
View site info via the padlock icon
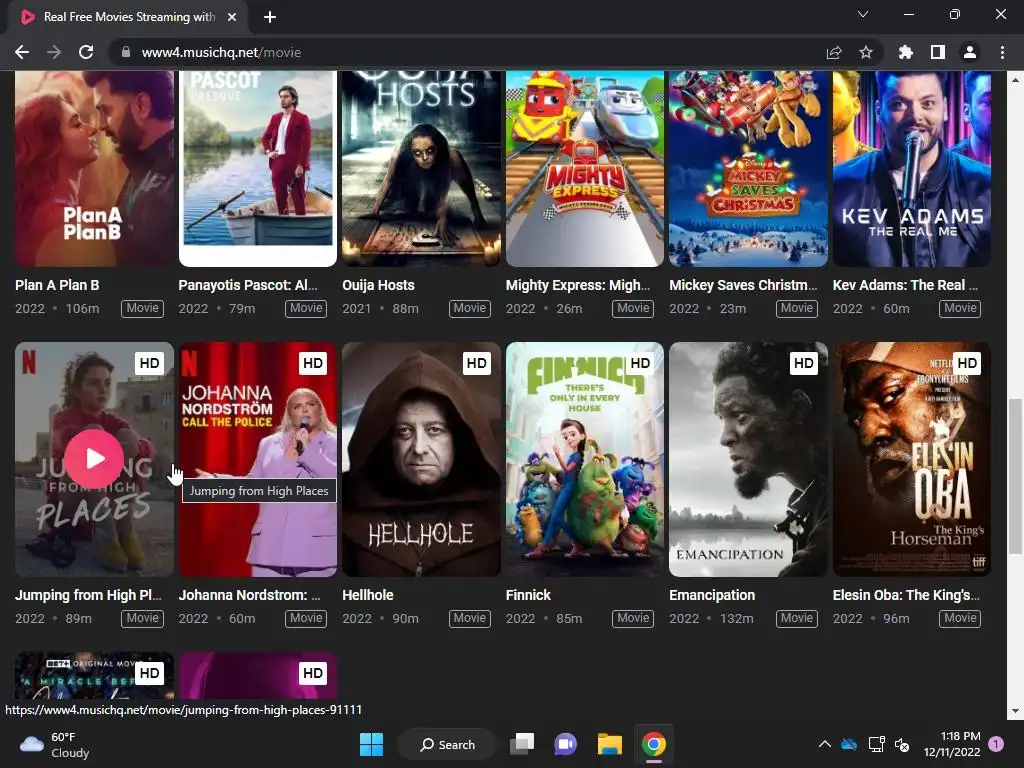(126, 52)
